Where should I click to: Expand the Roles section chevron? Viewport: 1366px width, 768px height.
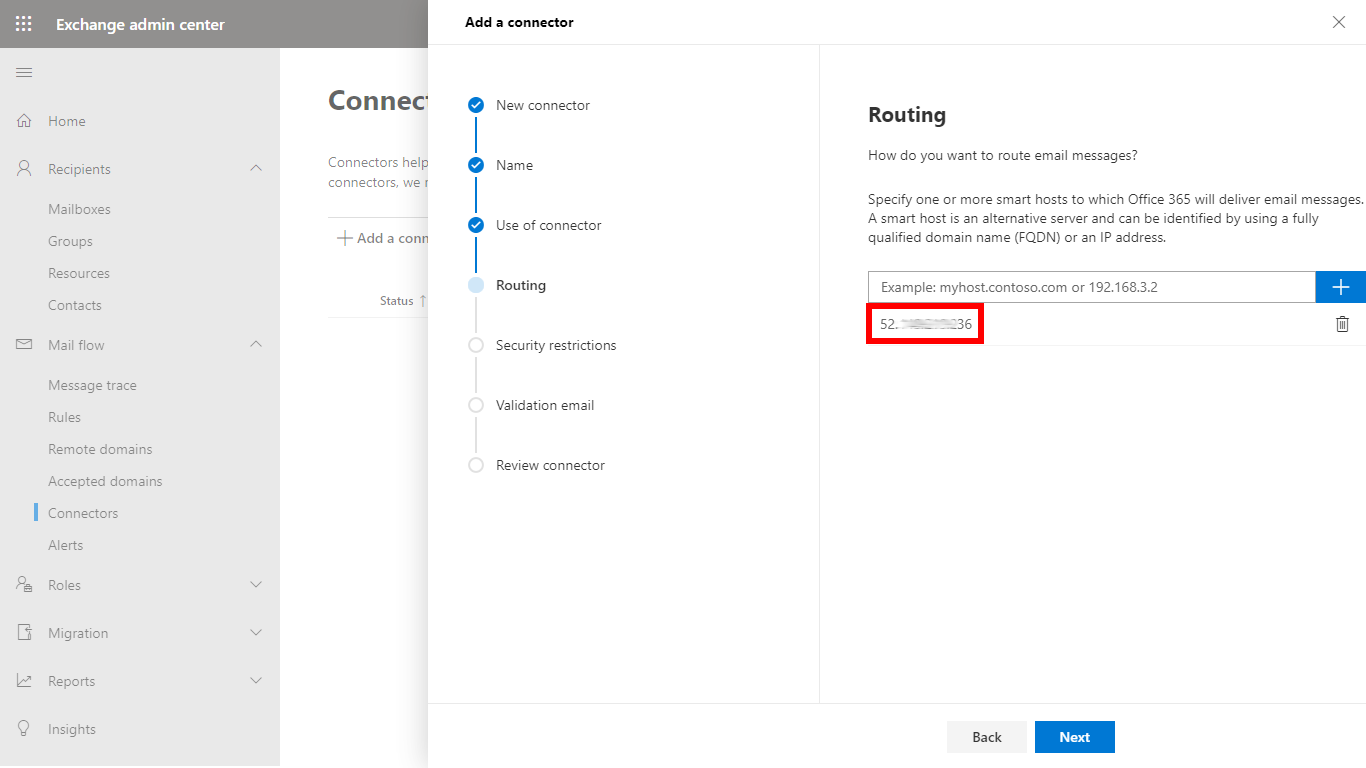point(256,584)
